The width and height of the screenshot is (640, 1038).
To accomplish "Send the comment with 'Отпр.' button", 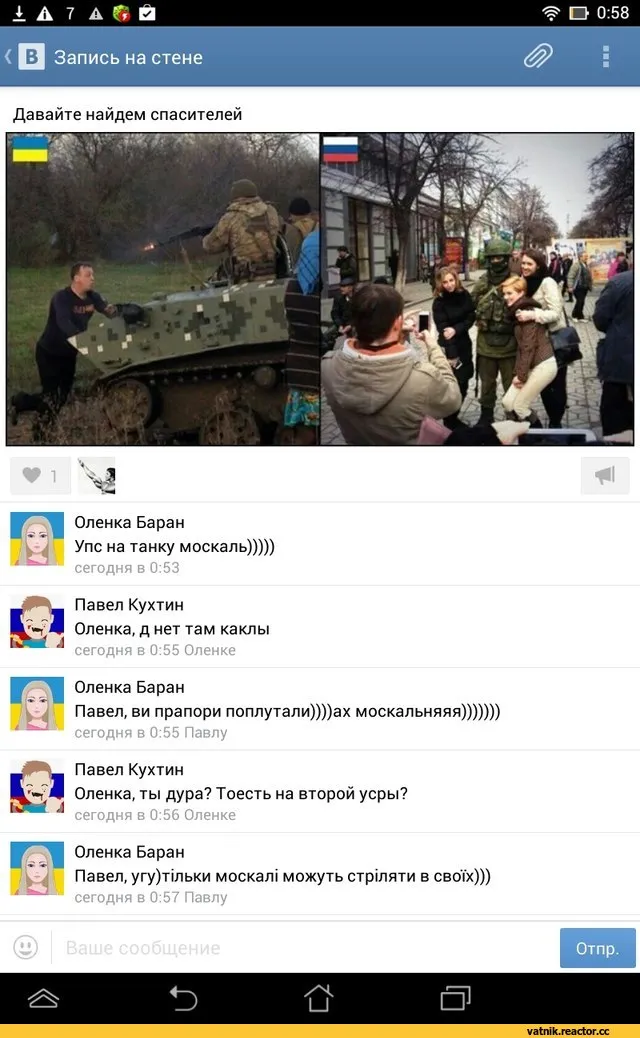I will pyautogui.click(x=597, y=948).
